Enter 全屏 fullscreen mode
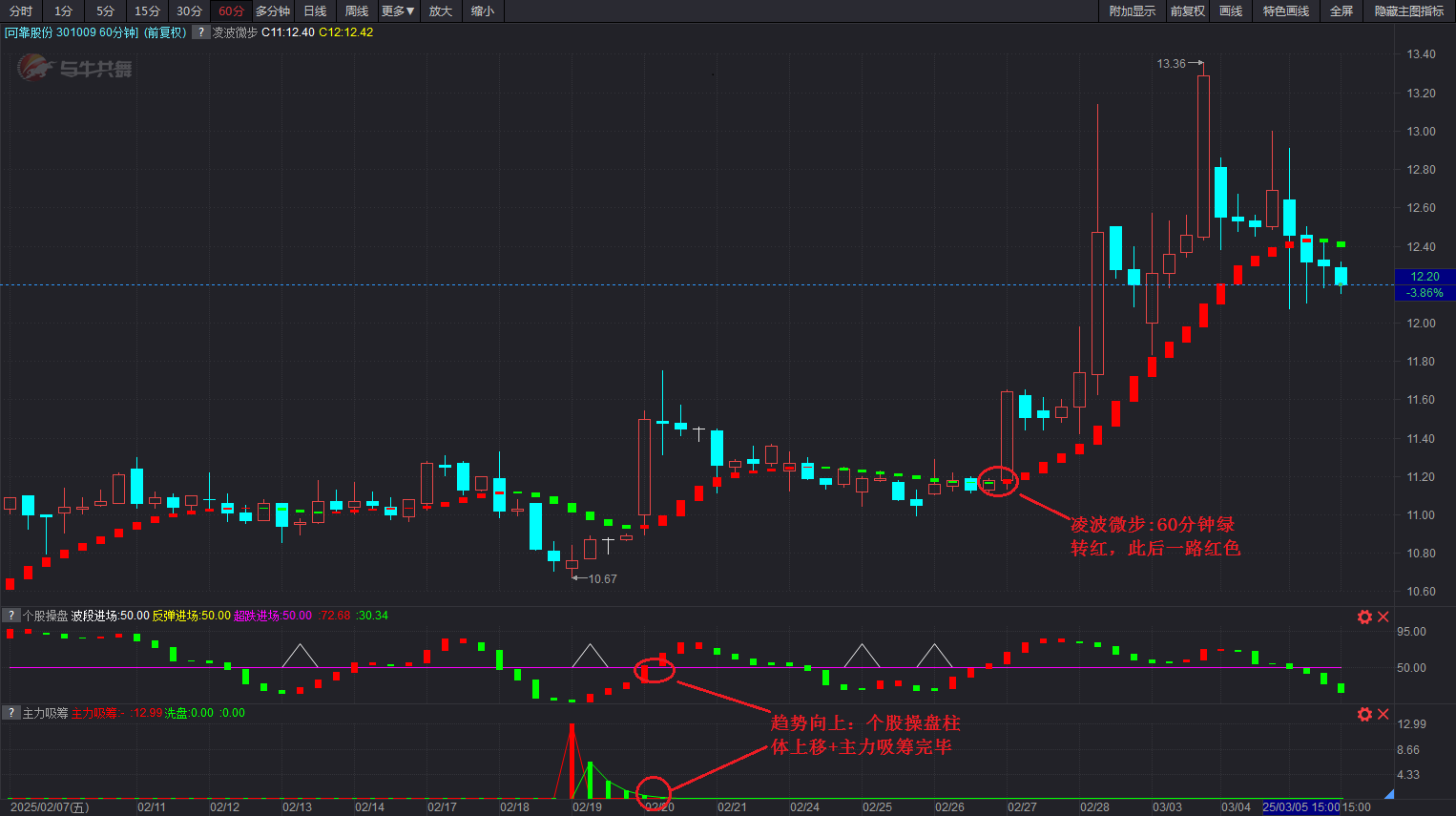Viewport: 1456px width, 816px height. (1342, 11)
